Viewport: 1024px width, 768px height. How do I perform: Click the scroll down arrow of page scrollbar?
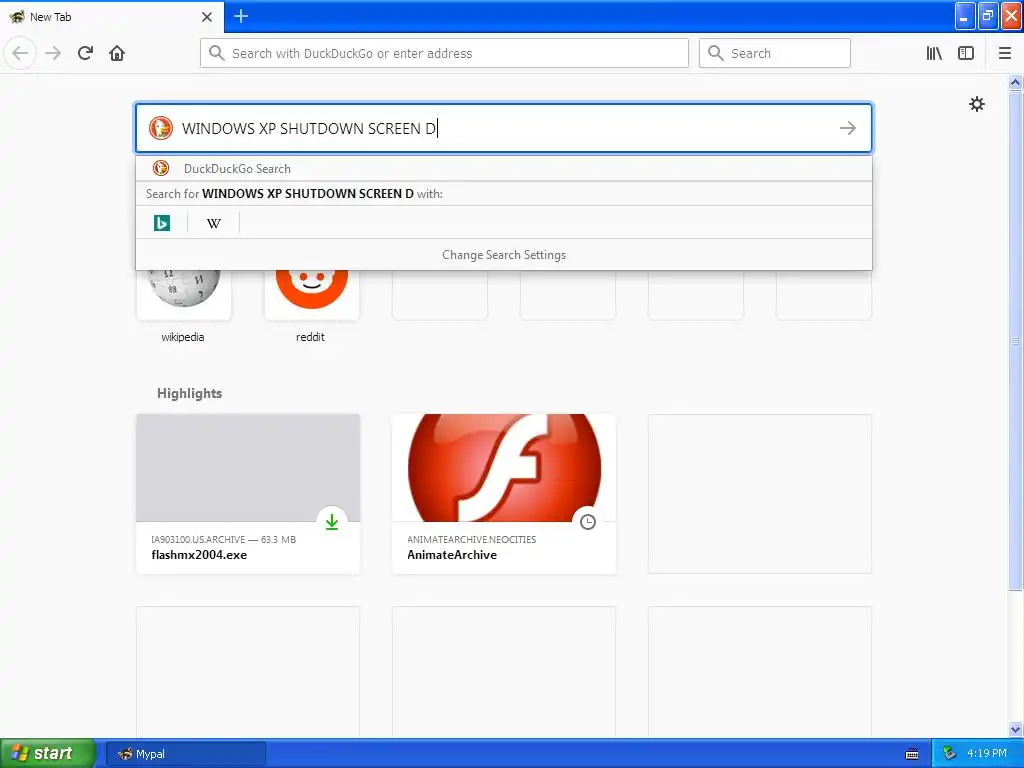point(1015,729)
